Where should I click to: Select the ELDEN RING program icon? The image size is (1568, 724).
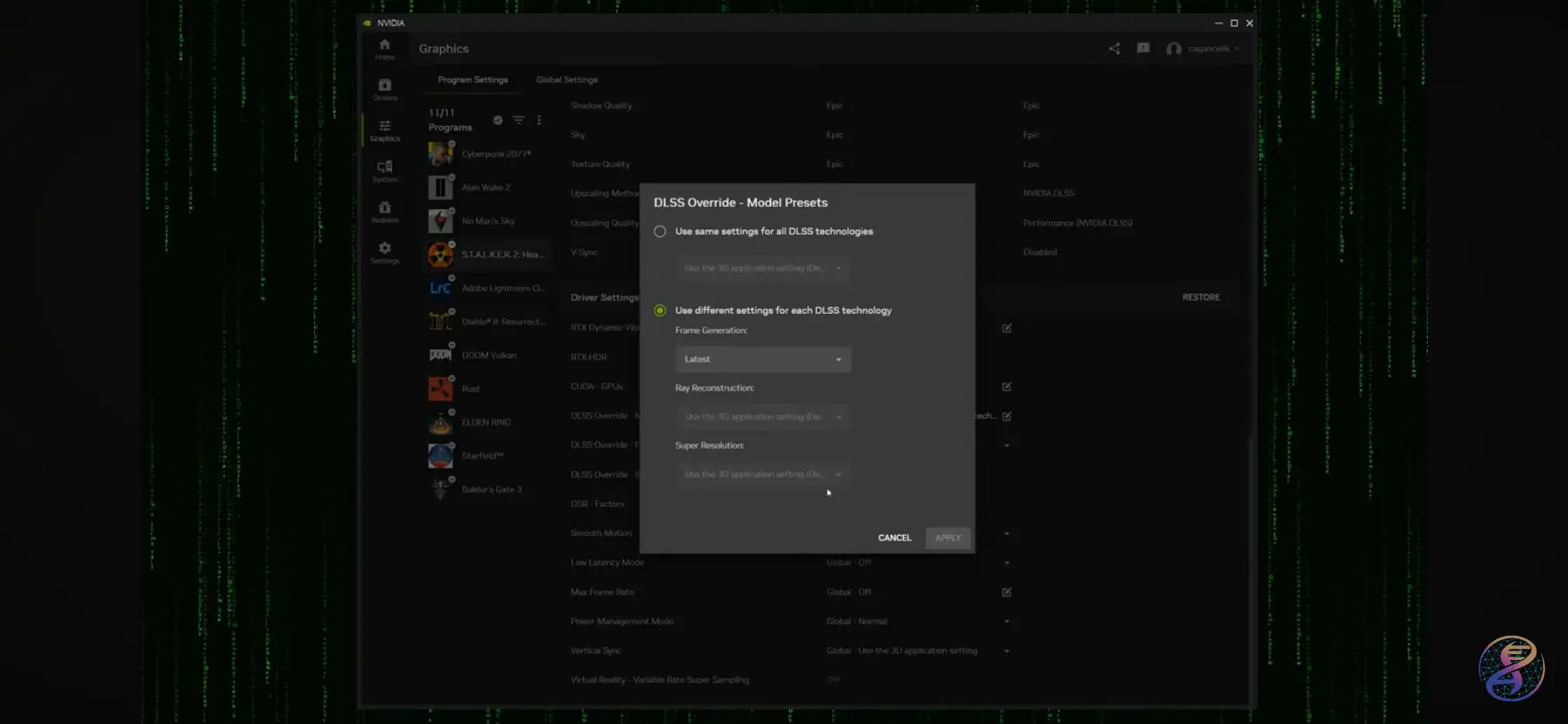click(x=440, y=422)
